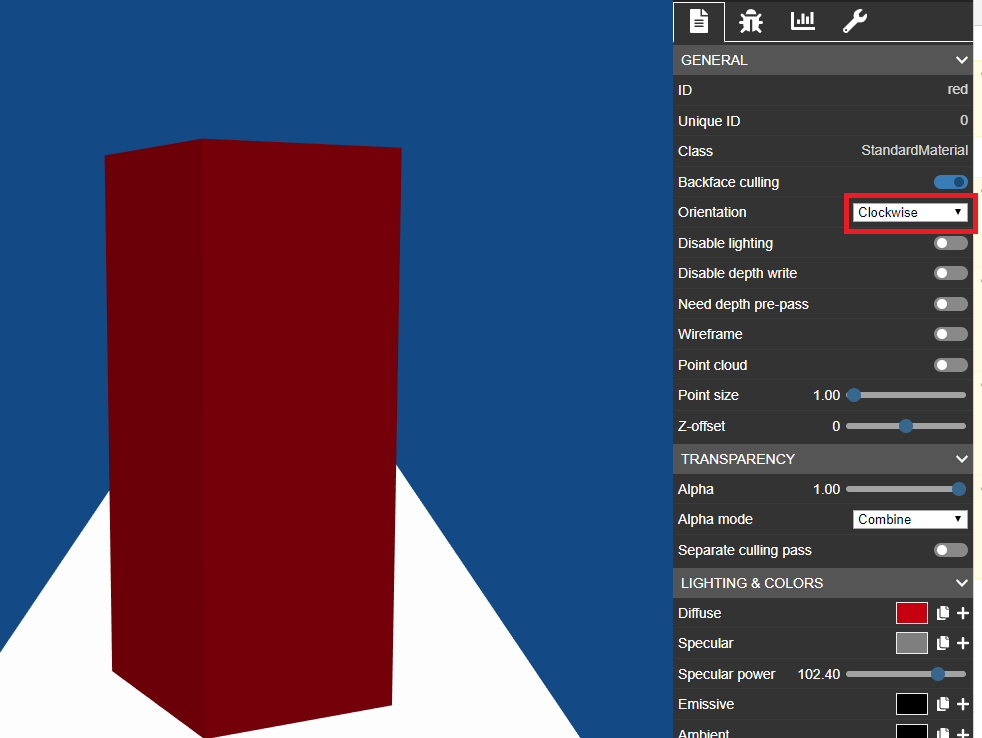
Task: Click the ID value 'red'
Action: click(x=958, y=90)
